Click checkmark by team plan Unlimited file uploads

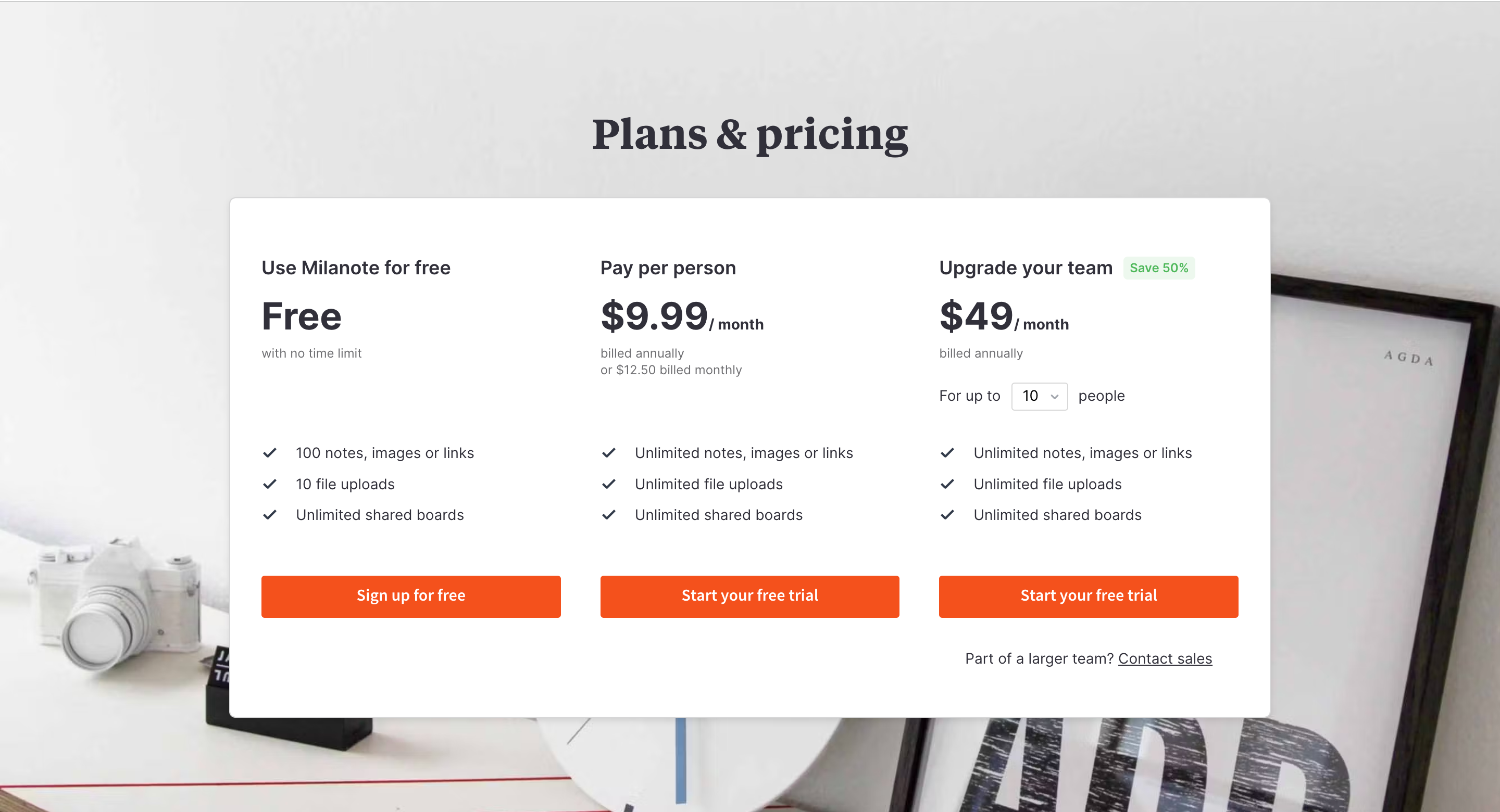coord(947,484)
